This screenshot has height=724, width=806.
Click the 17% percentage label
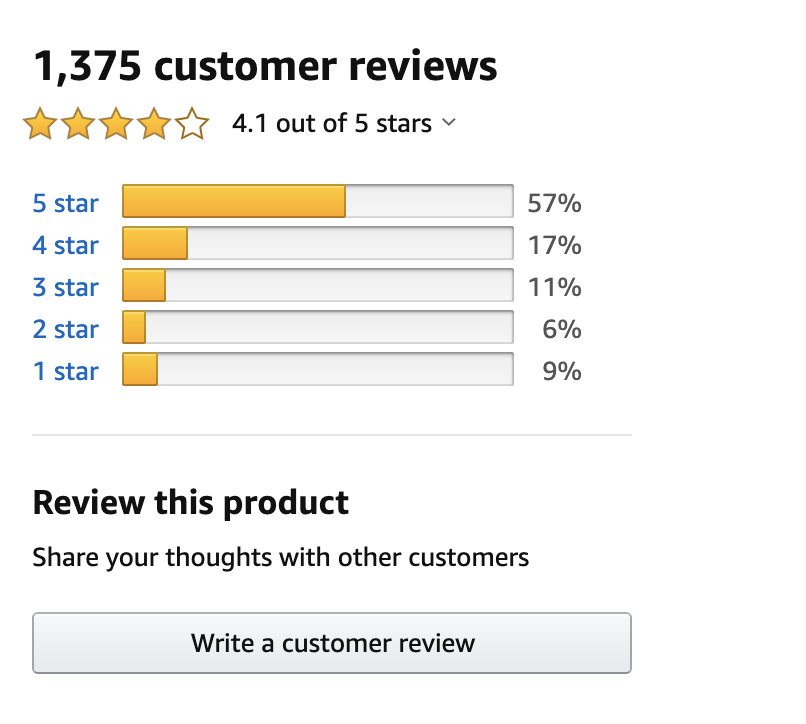554,243
